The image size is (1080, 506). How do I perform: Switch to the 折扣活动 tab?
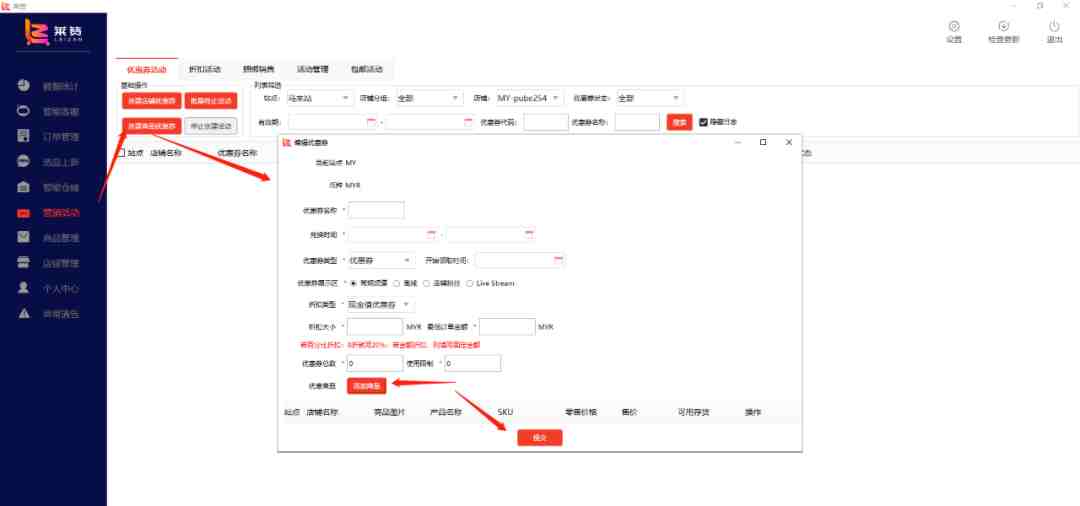coord(205,70)
